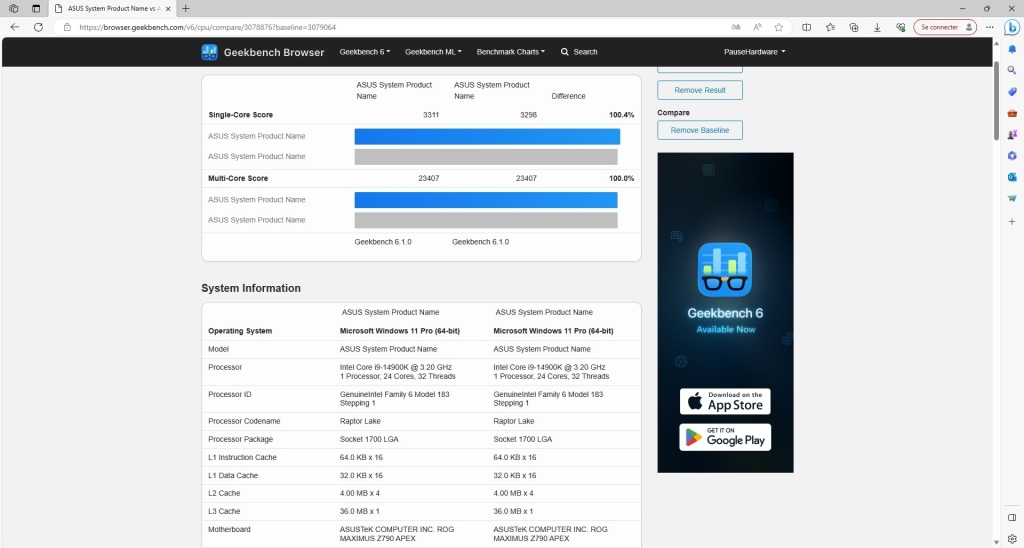Open notifications bell in sidebar
Image resolution: width=1024 pixels, height=548 pixels.
[1012, 49]
